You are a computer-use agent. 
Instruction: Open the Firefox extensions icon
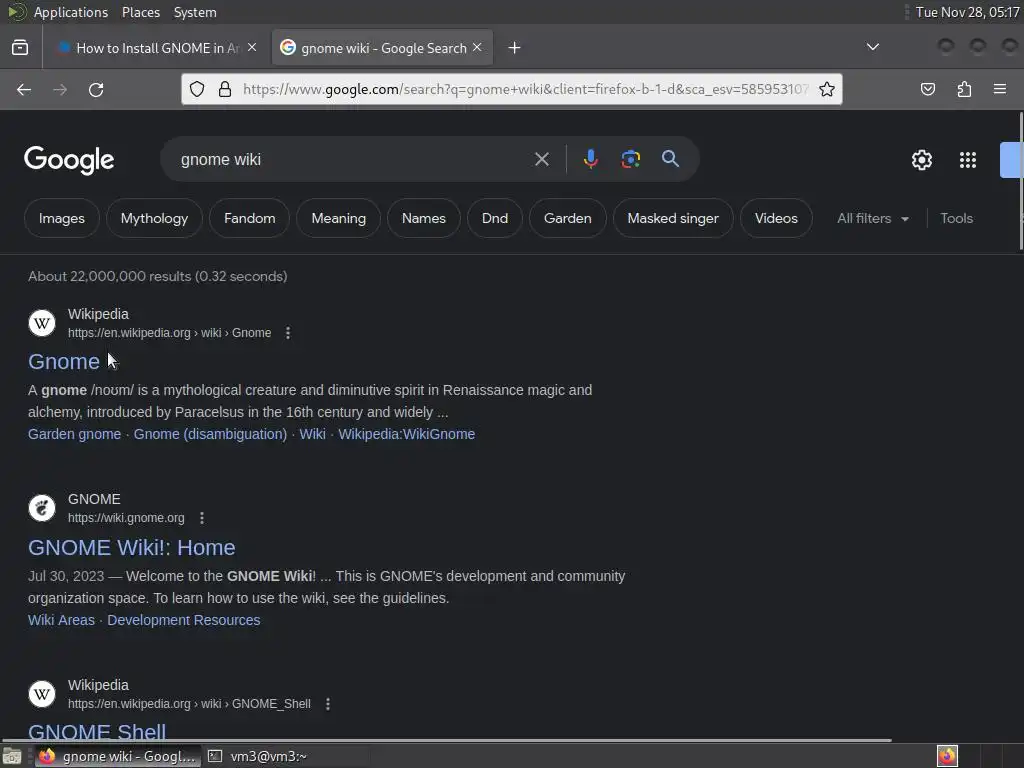pyautogui.click(x=964, y=89)
